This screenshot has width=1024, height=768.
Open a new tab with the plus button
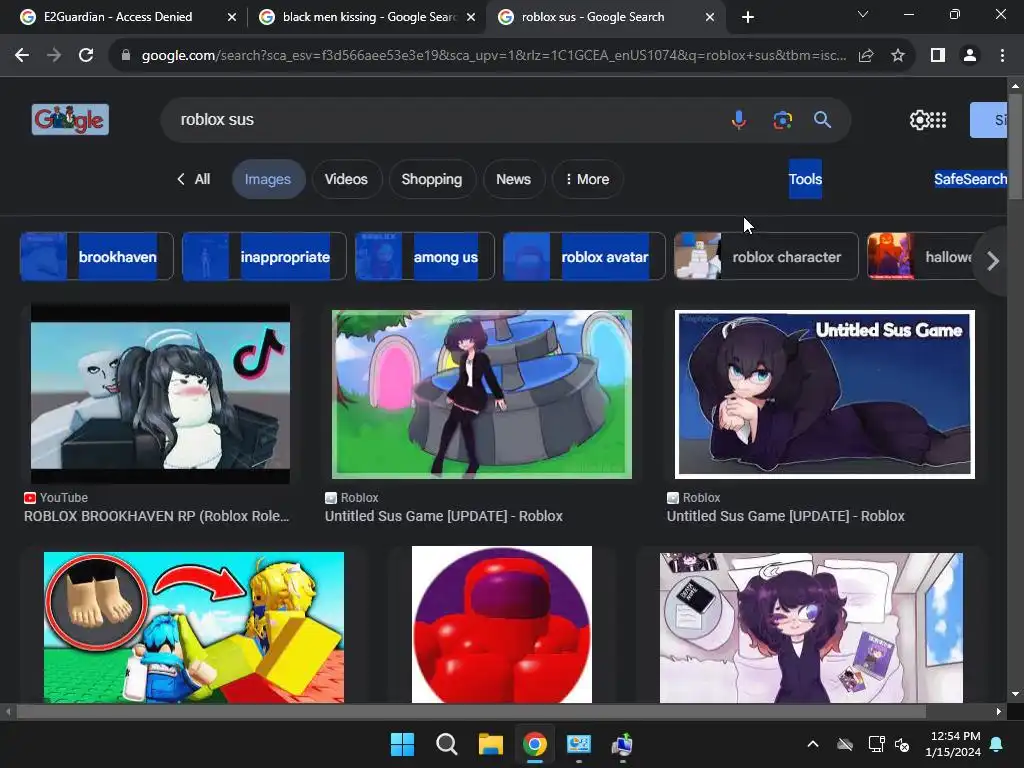pos(748,17)
